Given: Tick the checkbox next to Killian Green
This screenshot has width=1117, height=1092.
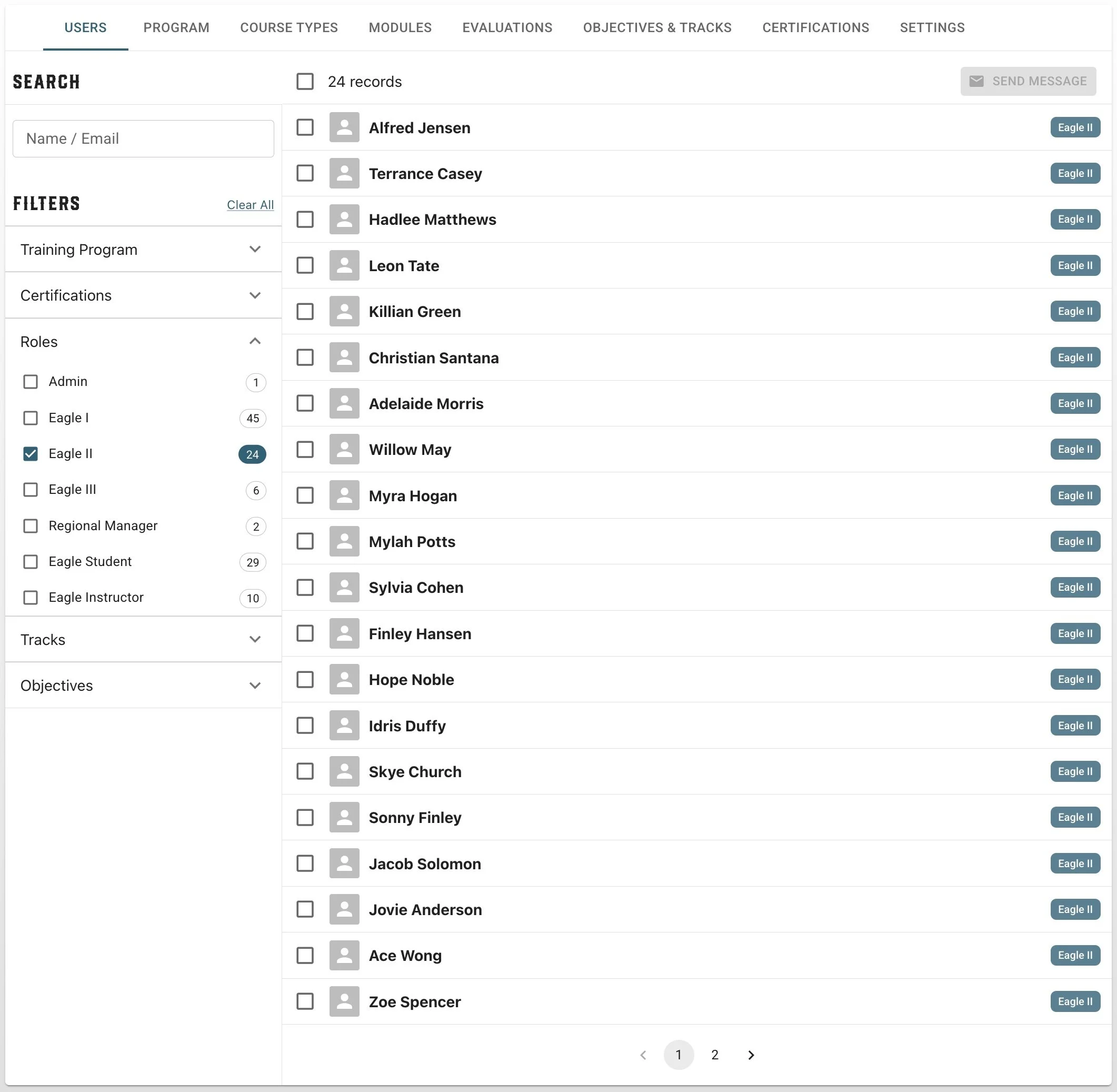Looking at the screenshot, I should (305, 311).
